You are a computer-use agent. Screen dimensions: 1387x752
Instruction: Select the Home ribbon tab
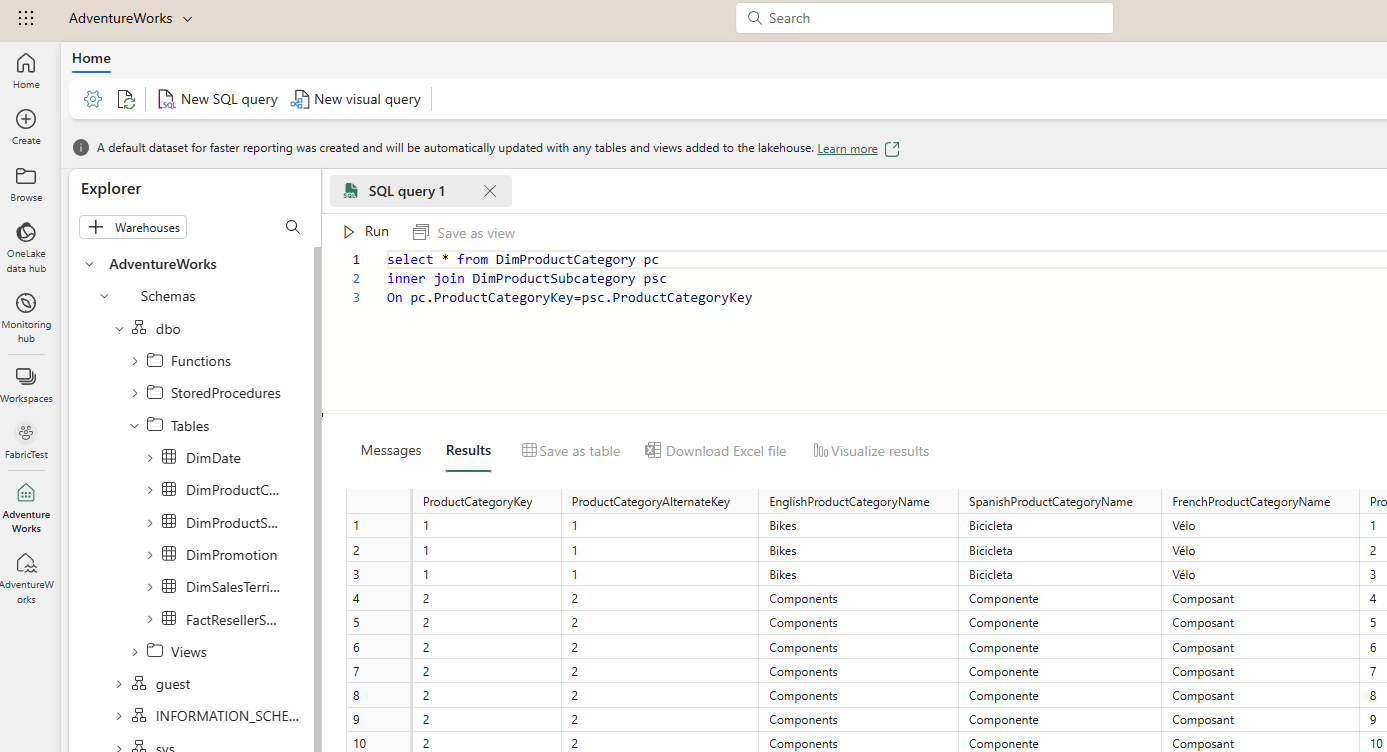tap(91, 58)
